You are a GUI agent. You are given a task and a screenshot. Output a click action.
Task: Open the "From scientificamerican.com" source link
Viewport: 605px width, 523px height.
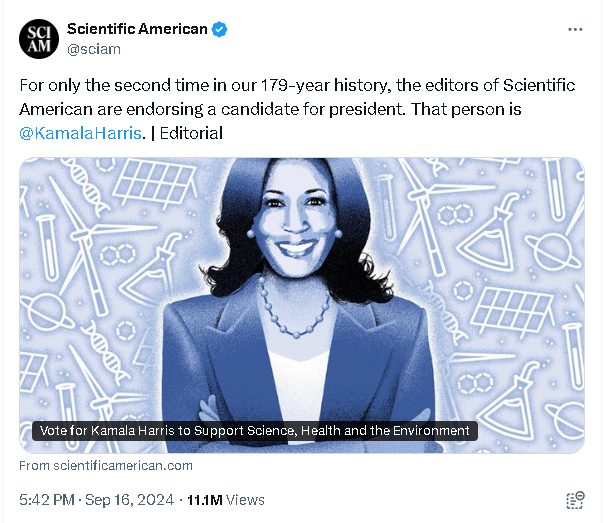tap(106, 465)
